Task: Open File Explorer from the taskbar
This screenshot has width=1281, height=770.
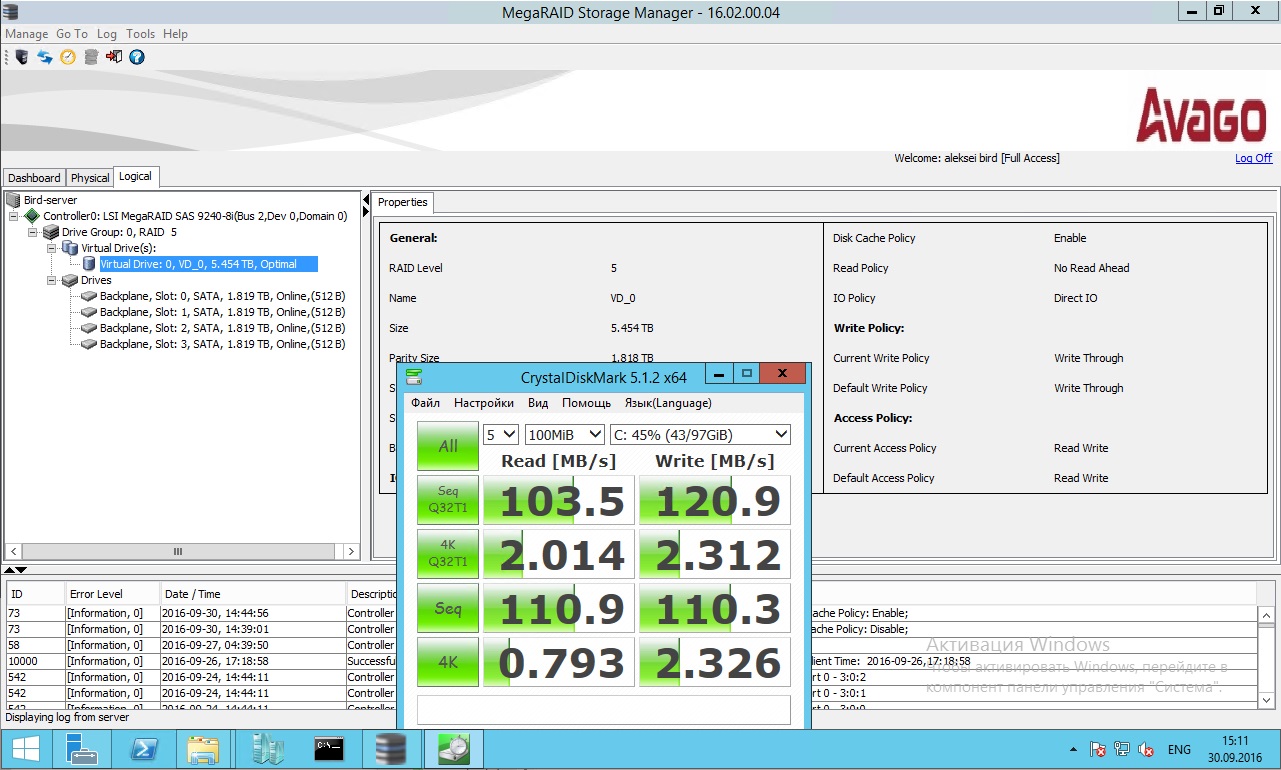Action: coord(203,749)
